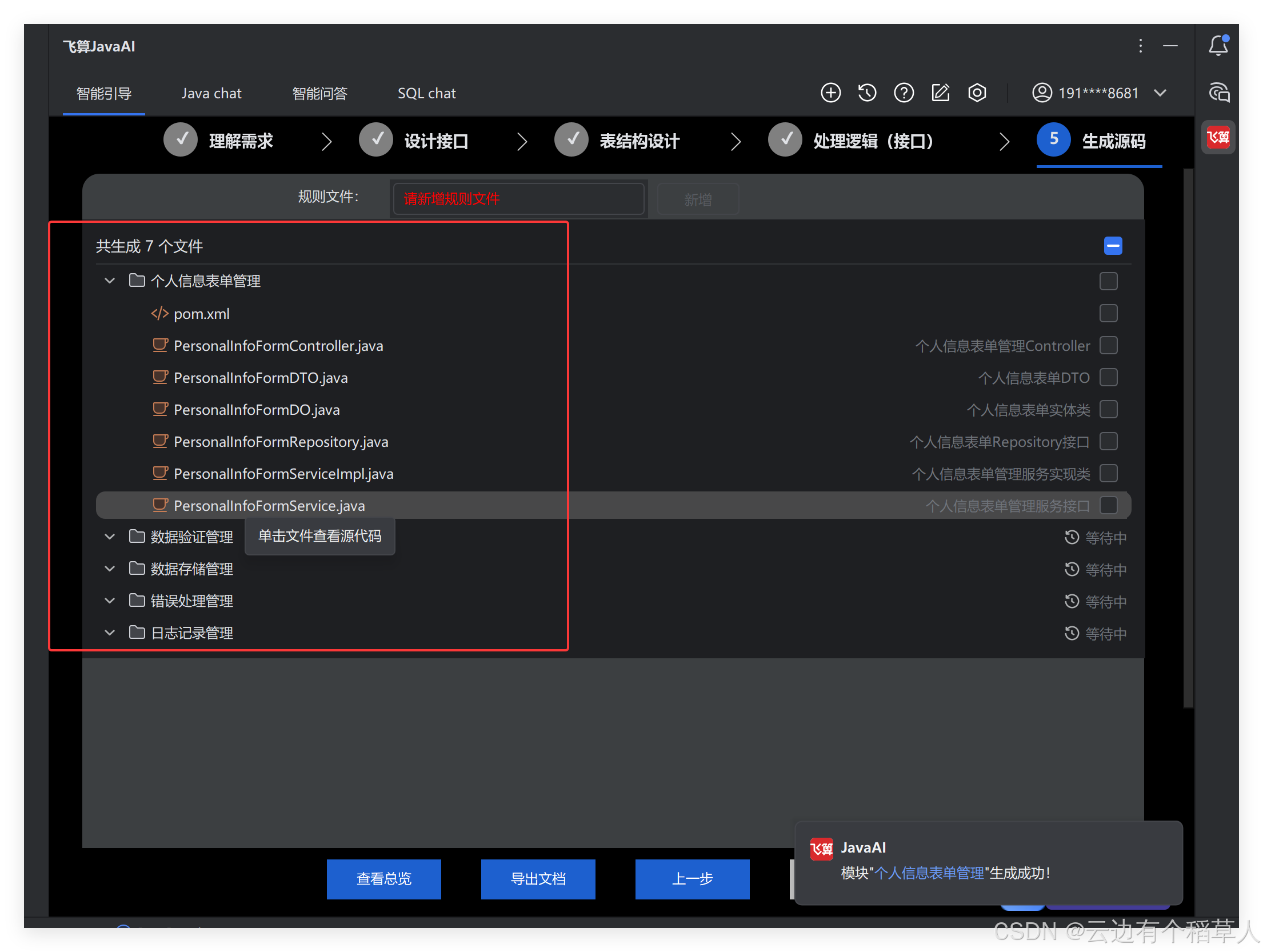This screenshot has width=1263, height=952.
Task: Check the 个人信息表单实体类 checkbox
Action: (1108, 409)
